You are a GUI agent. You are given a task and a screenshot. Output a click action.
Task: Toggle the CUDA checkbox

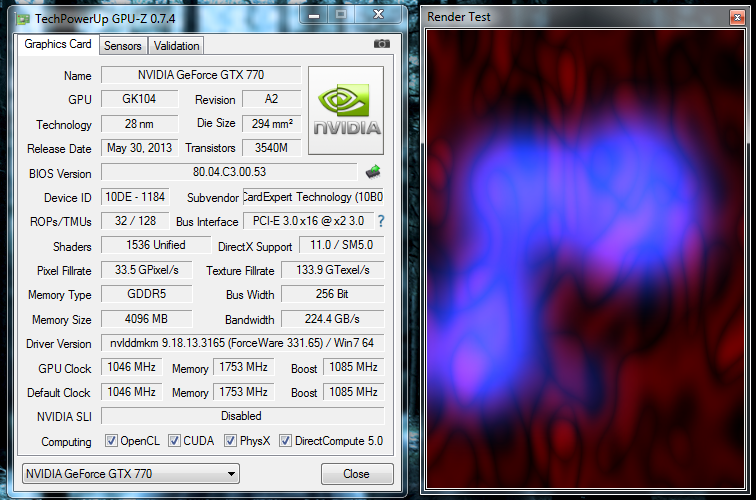pos(174,441)
